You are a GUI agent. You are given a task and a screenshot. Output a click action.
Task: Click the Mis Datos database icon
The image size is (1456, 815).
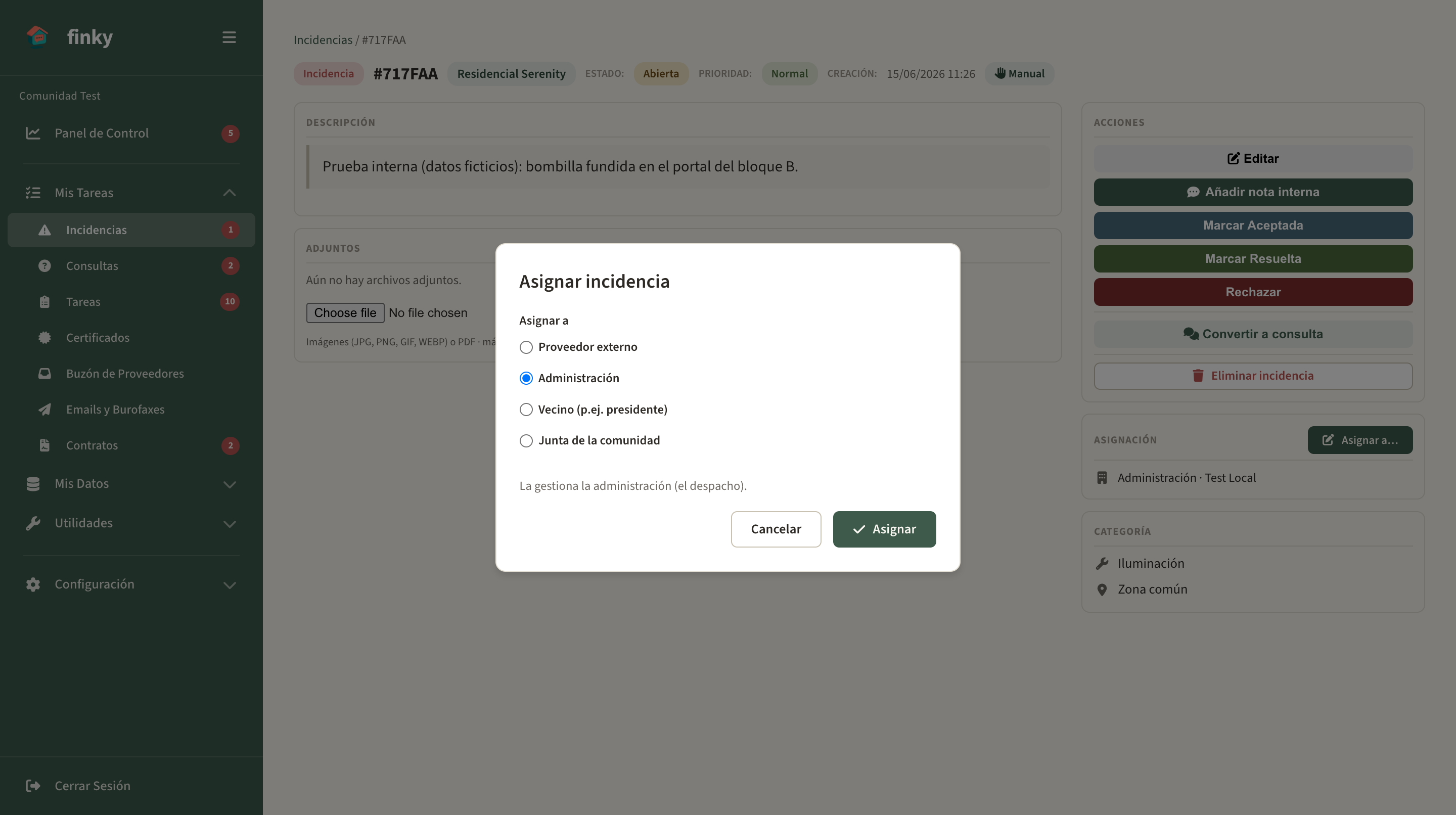pos(33,484)
